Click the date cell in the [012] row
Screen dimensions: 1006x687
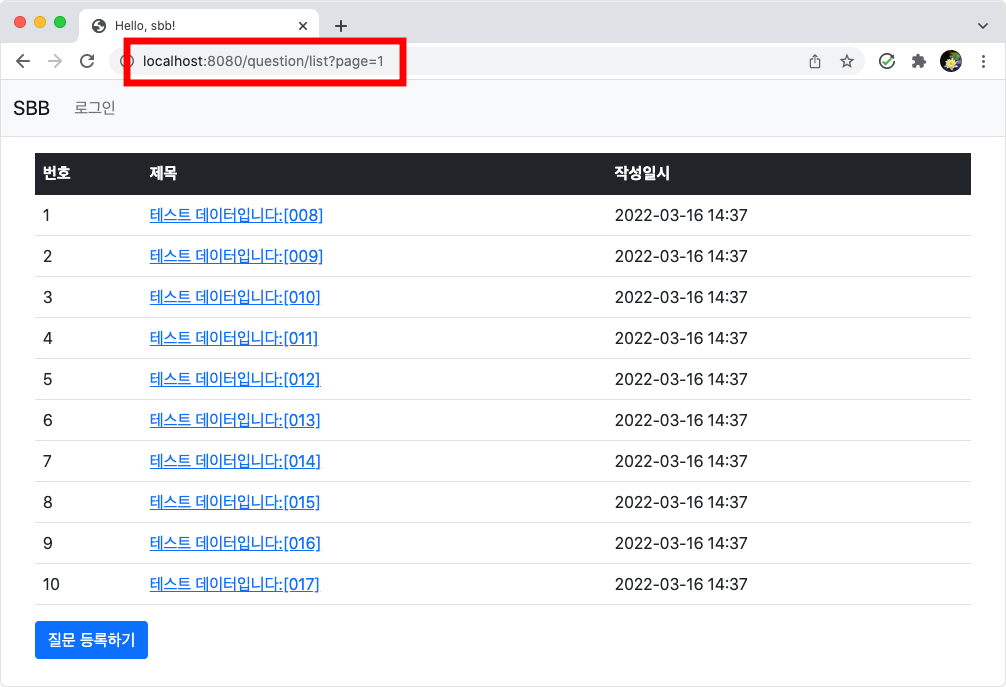click(x=681, y=379)
